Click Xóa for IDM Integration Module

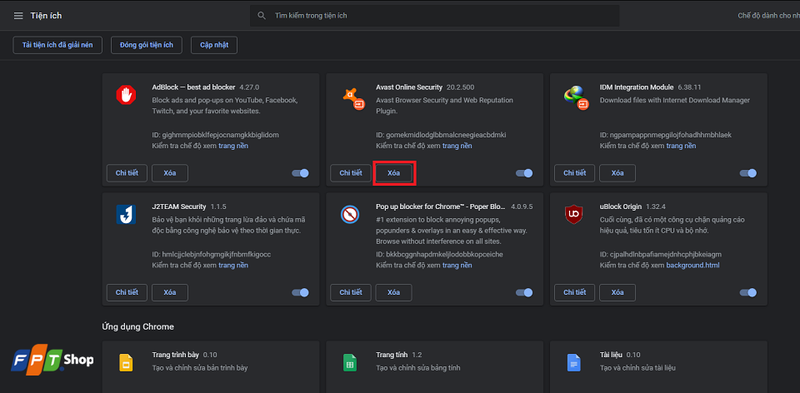[x=617, y=173]
